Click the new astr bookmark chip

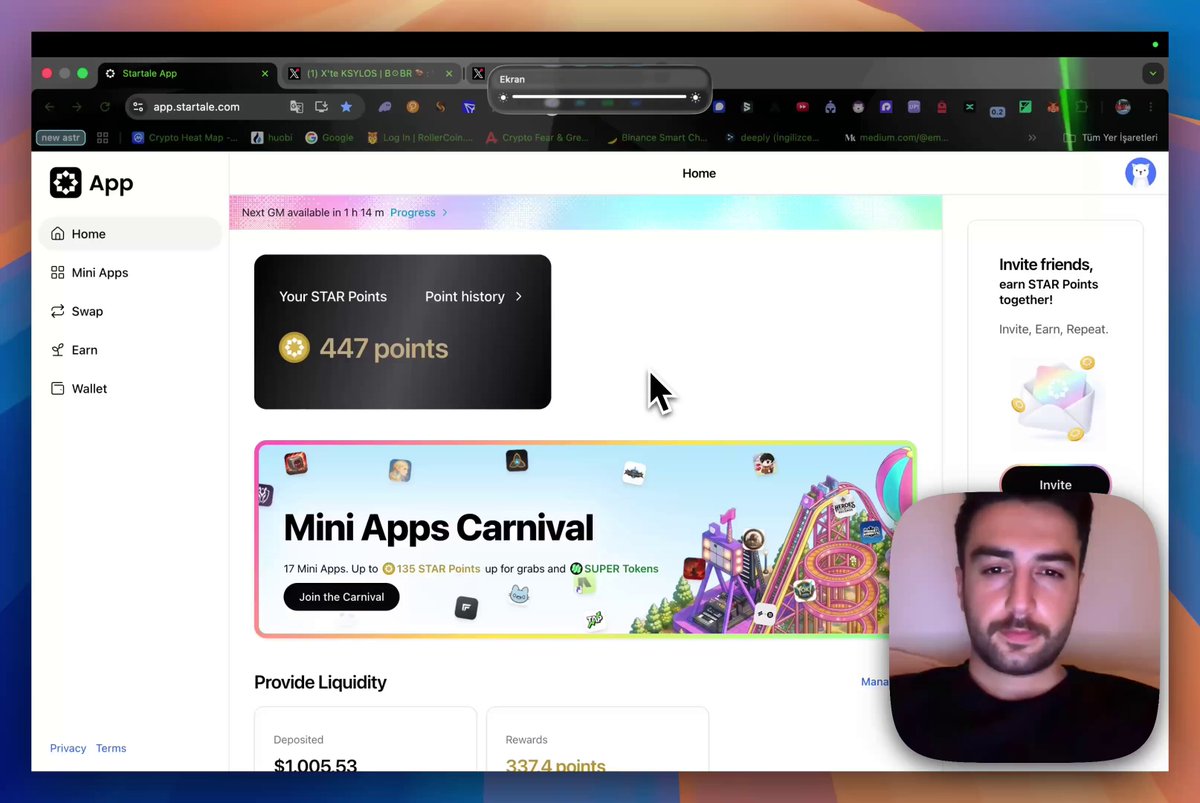61,138
